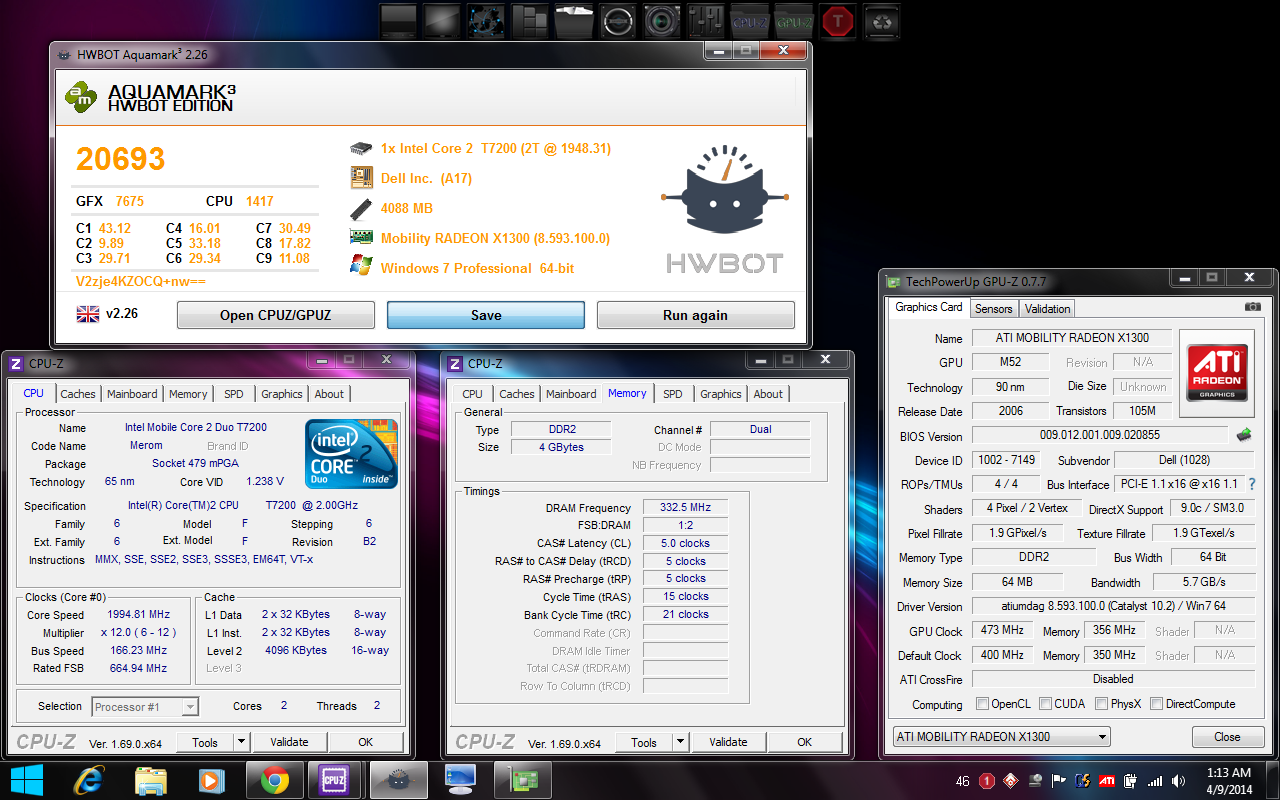Switch to Caches tab in CPU-Z processor window
The height and width of the screenshot is (800, 1280).
click(x=78, y=394)
